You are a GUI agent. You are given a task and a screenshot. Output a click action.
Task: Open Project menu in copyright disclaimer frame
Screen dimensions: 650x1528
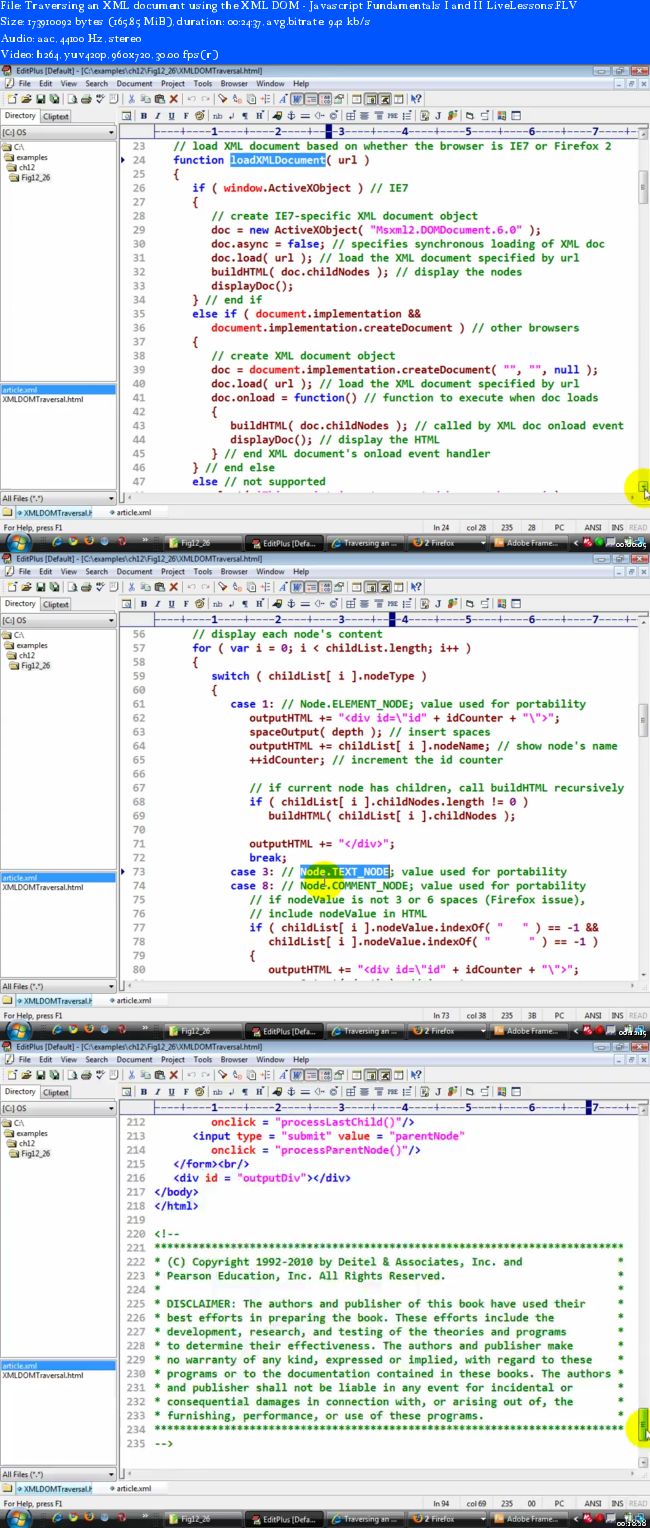pos(173,1060)
